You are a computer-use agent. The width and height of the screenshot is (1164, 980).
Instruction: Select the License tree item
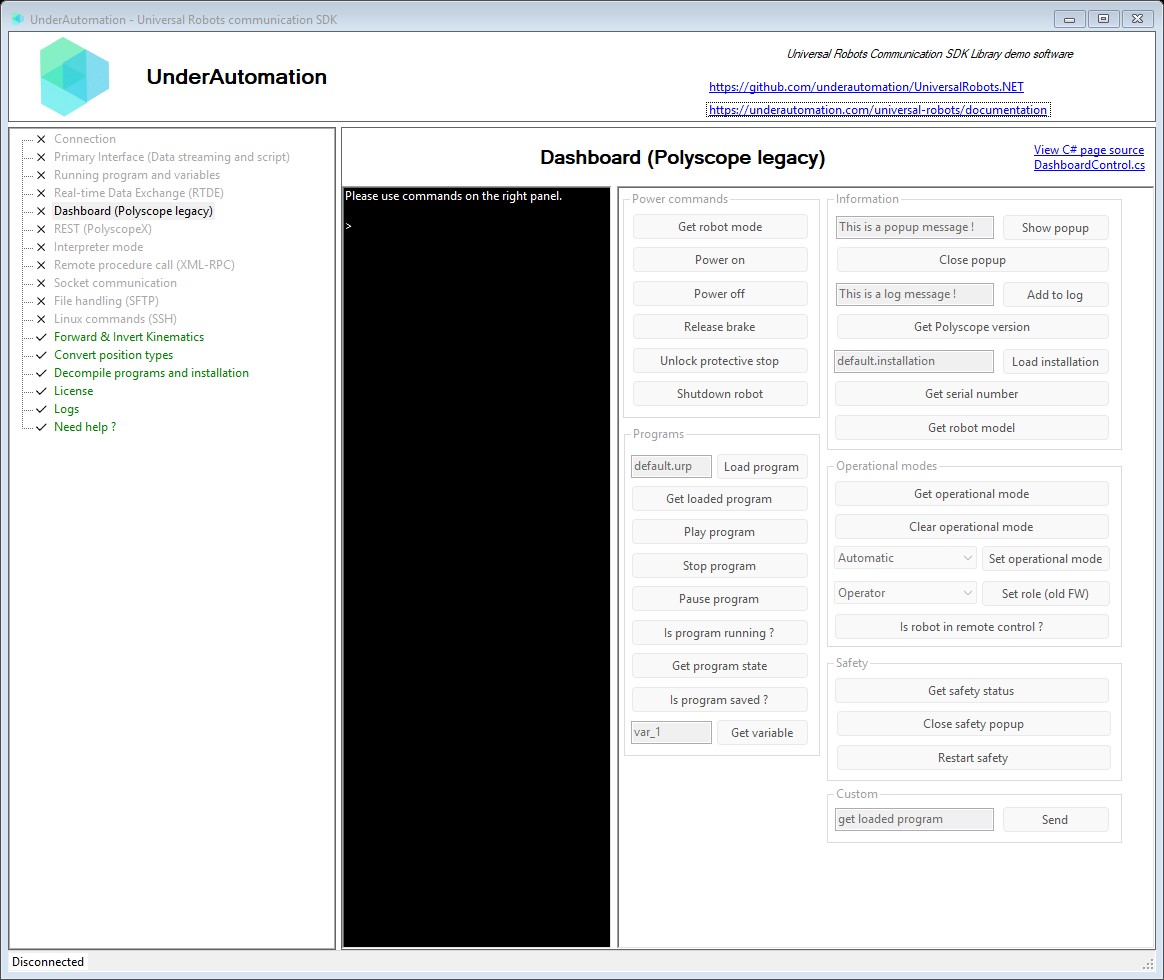point(73,391)
